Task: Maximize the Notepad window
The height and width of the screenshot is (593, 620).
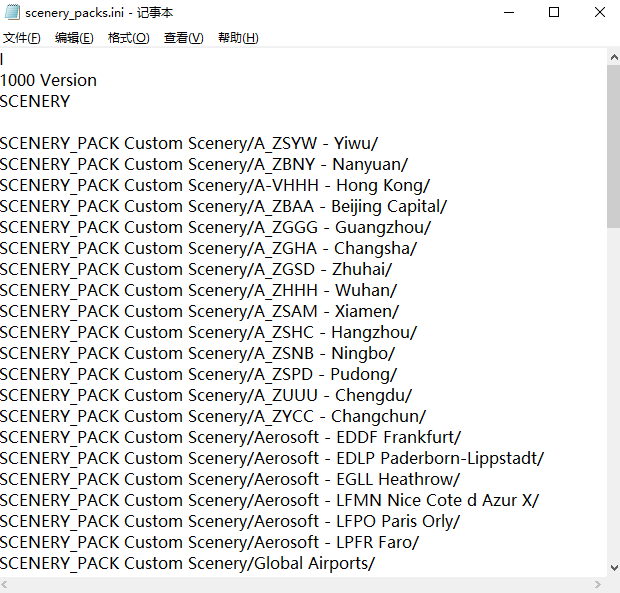Action: click(x=554, y=12)
